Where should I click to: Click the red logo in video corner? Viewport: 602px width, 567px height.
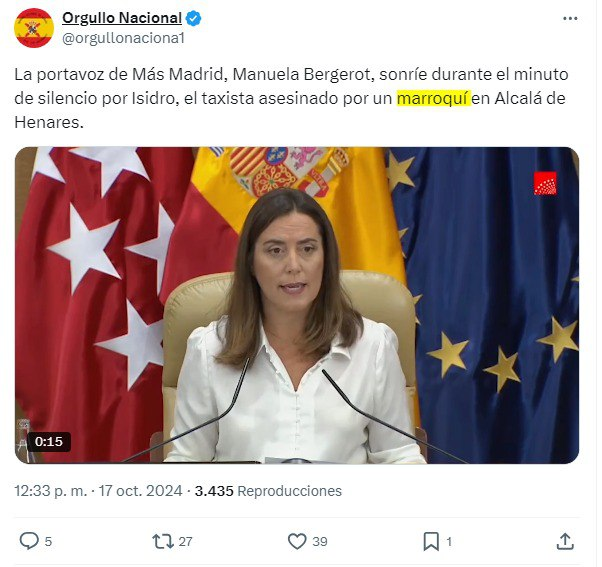click(545, 183)
